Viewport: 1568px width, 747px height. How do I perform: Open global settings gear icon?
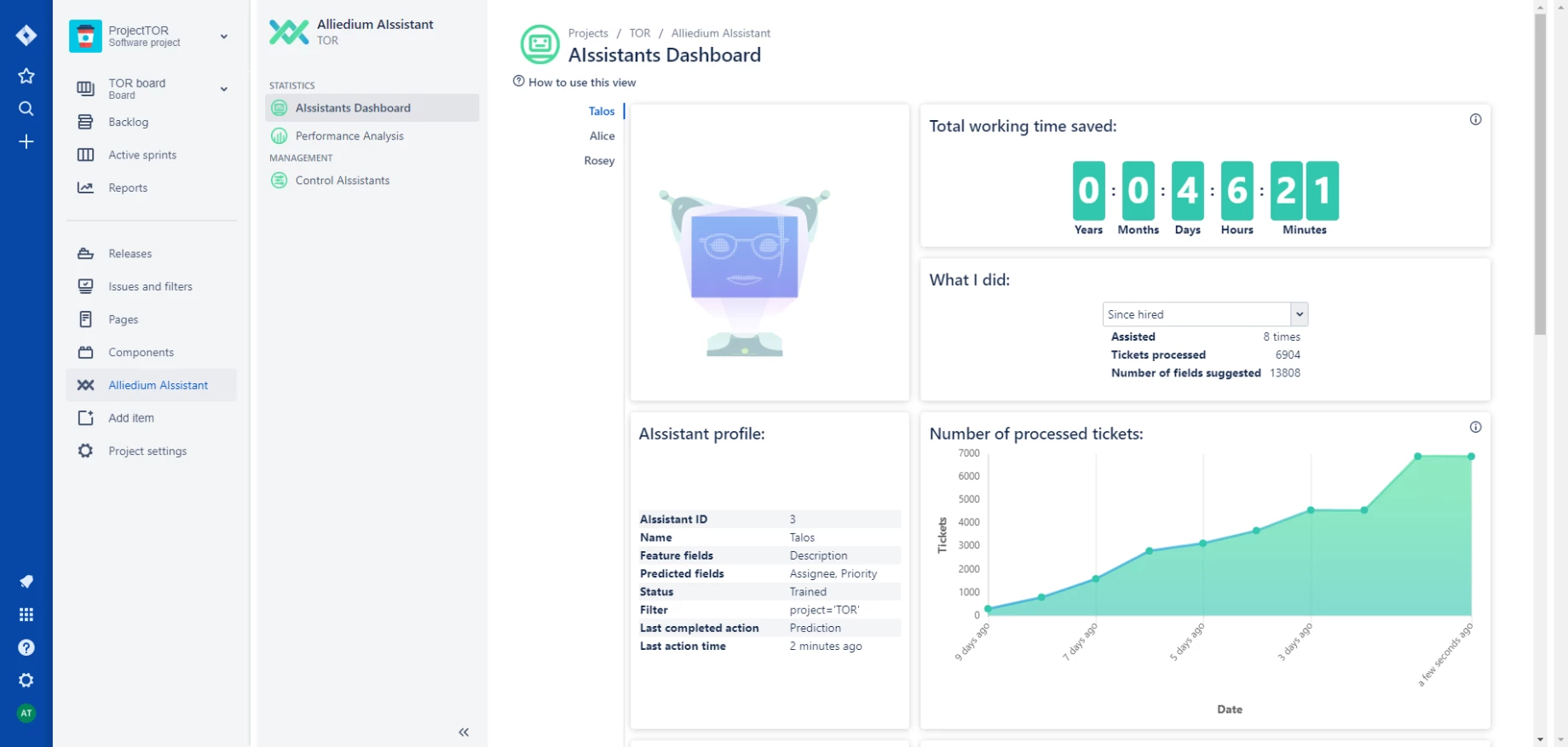26,681
